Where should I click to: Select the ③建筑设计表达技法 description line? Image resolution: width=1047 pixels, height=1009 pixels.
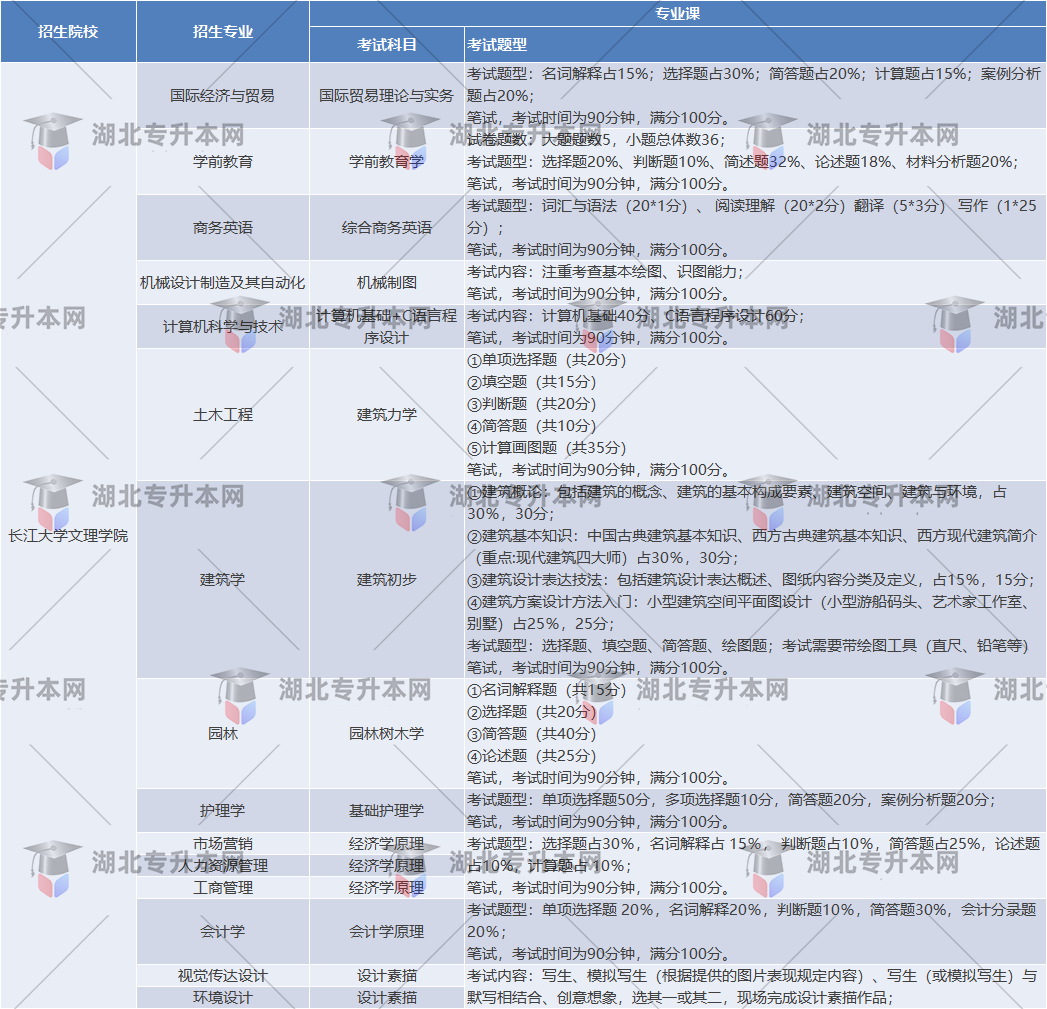[751, 580]
